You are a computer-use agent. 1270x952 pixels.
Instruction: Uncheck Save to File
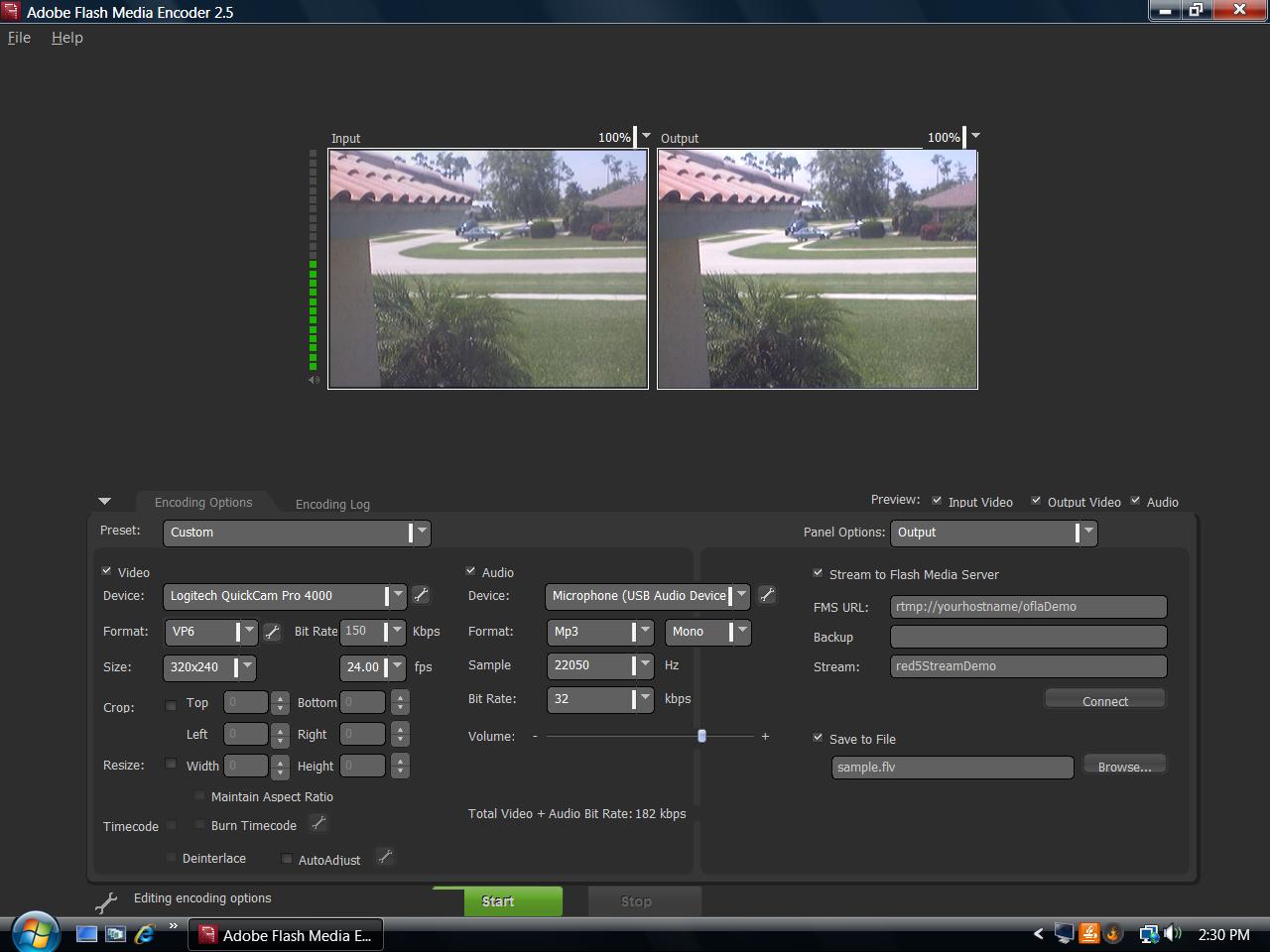(x=819, y=738)
